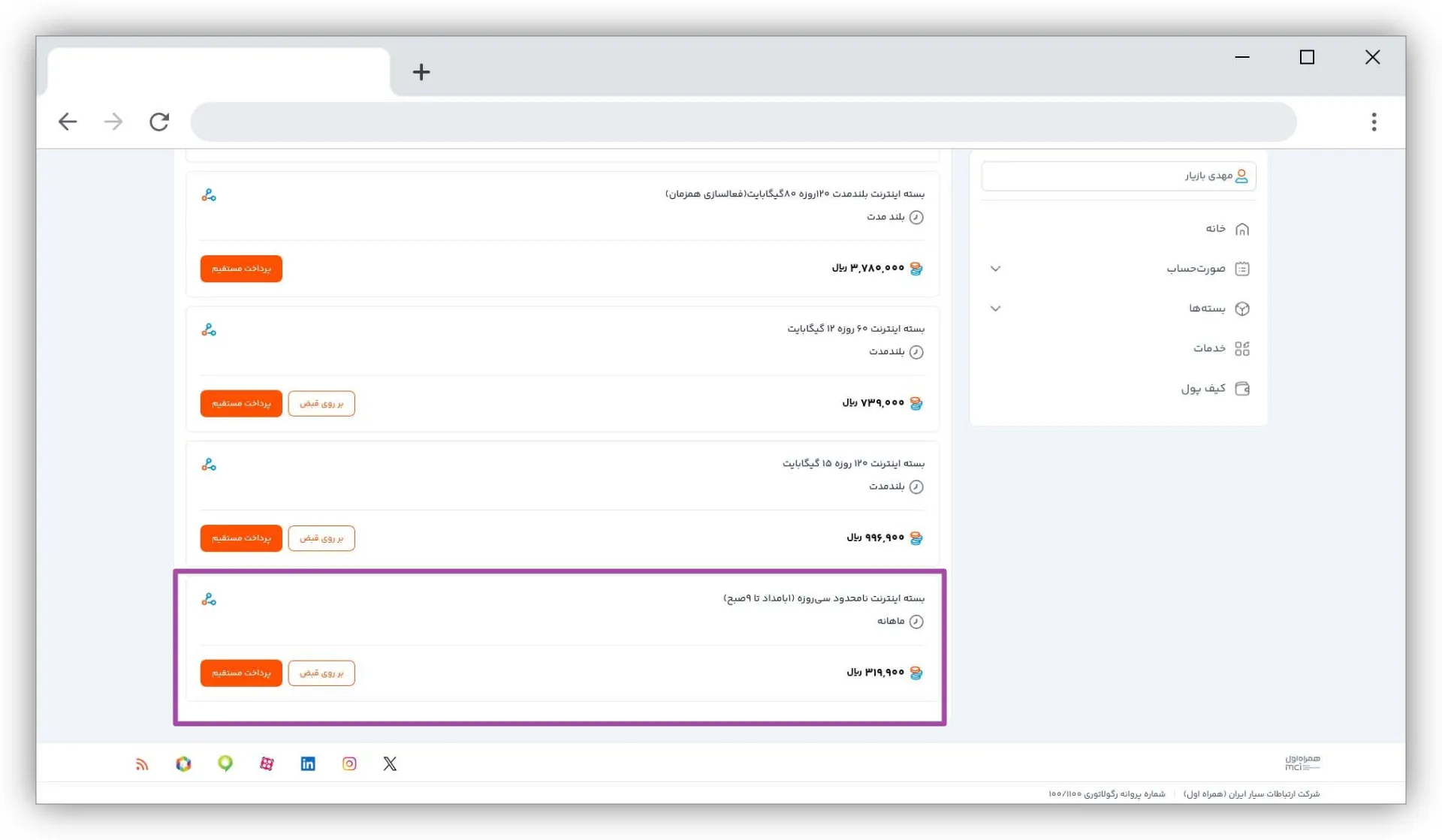
Task: Click share icon on 60-day 12GB package
Action: (209, 330)
